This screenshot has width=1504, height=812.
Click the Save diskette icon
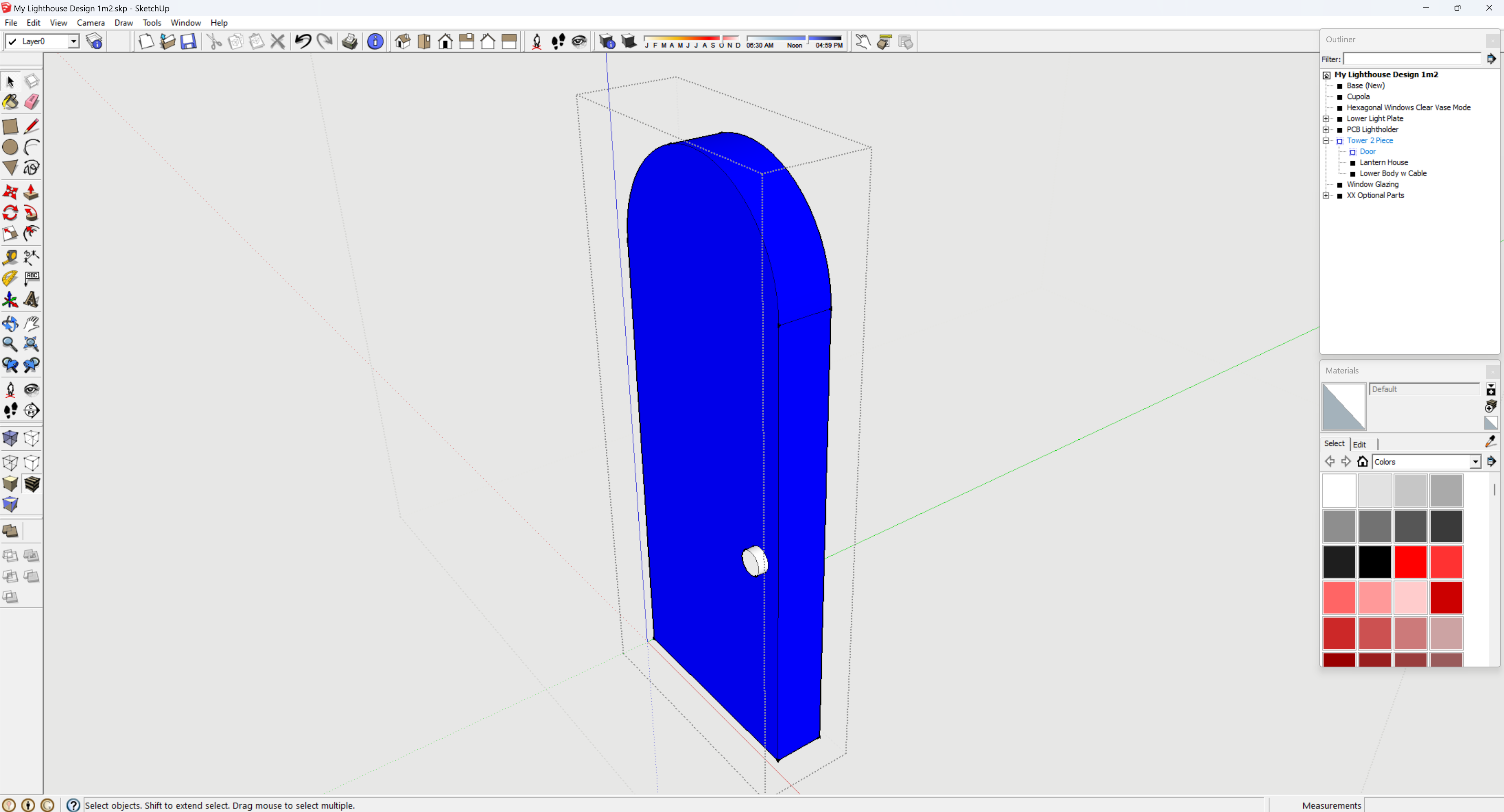click(189, 42)
